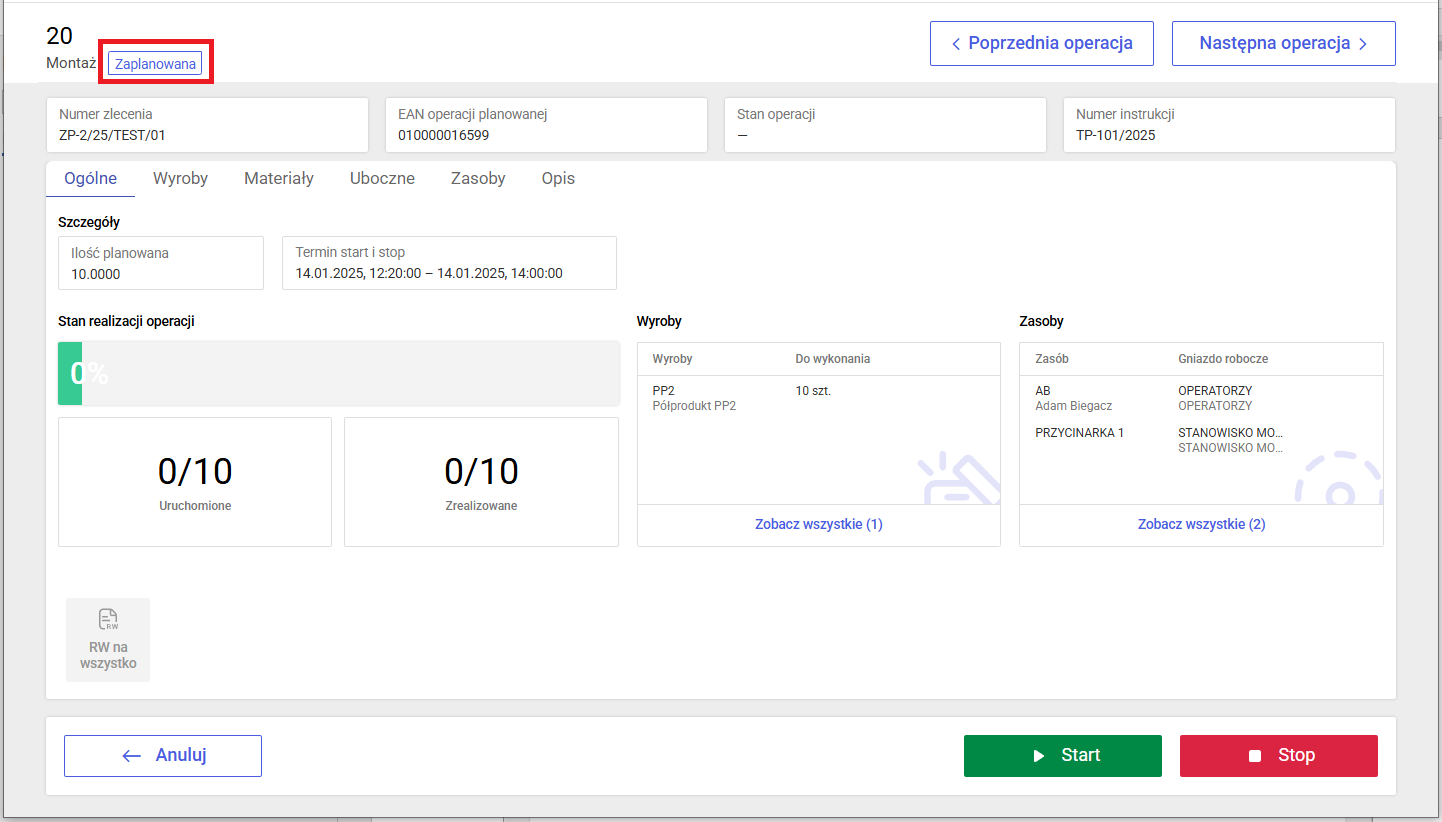
Task: Click the Zaplanowana status badge
Action: point(156,64)
